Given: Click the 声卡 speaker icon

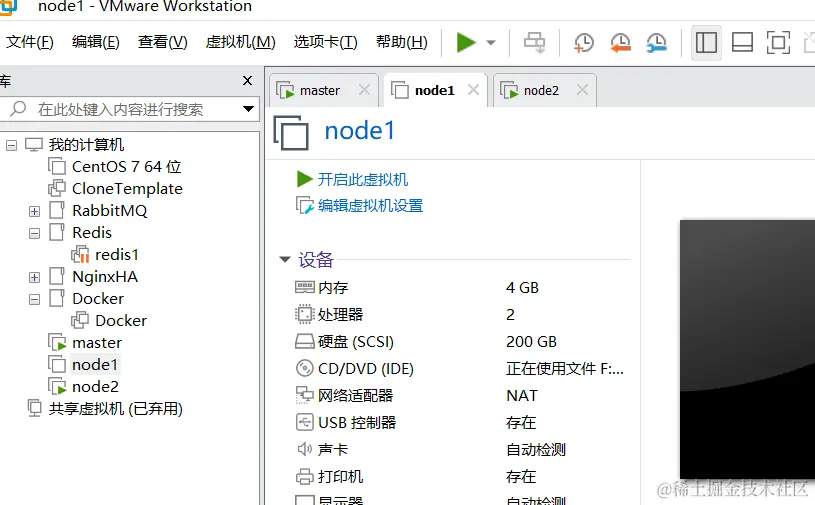Looking at the screenshot, I should click(305, 449).
